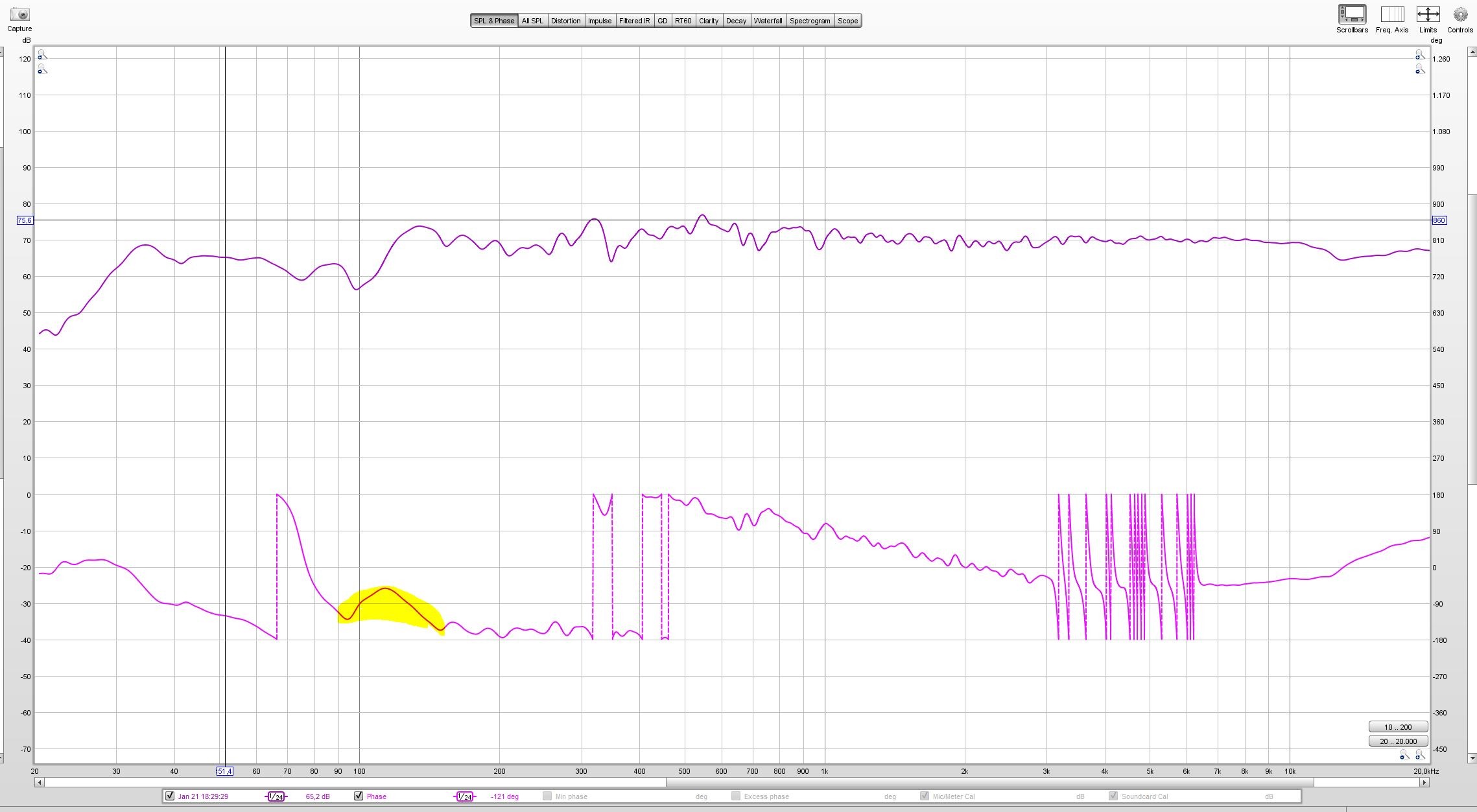
Task: Open the Scrollbars toggle icon
Action: pyautogui.click(x=1352, y=15)
